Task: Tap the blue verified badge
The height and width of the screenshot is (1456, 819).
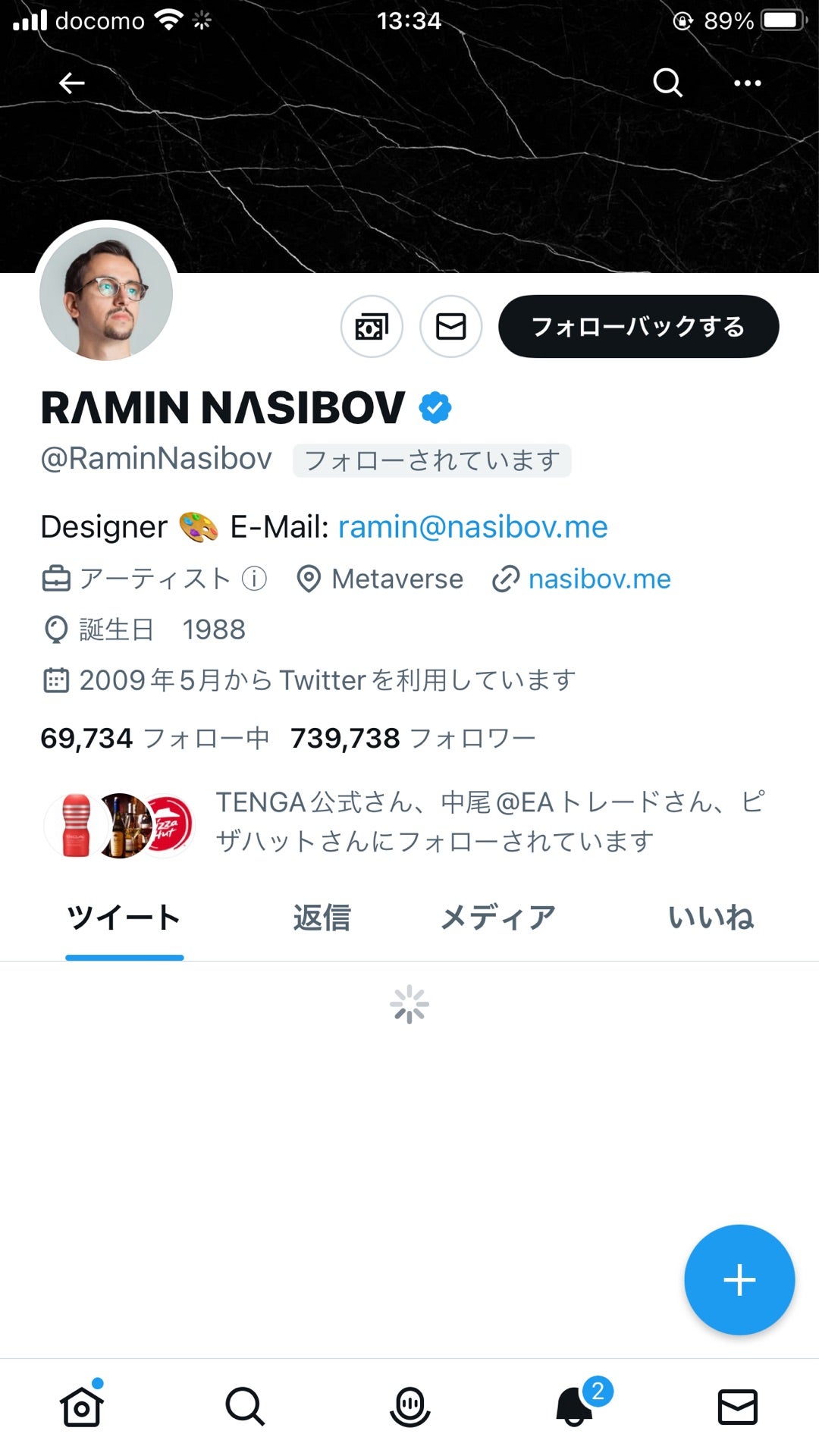Action: click(435, 407)
